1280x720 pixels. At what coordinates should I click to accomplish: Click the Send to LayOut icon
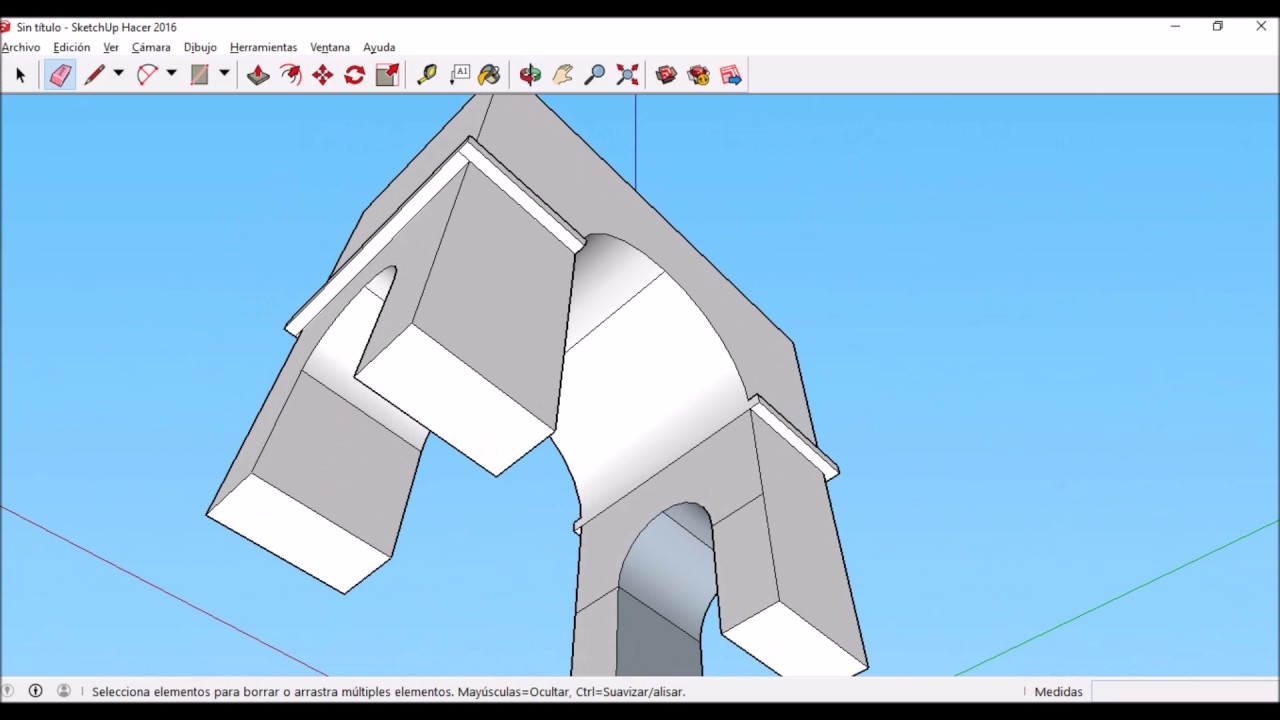731,75
